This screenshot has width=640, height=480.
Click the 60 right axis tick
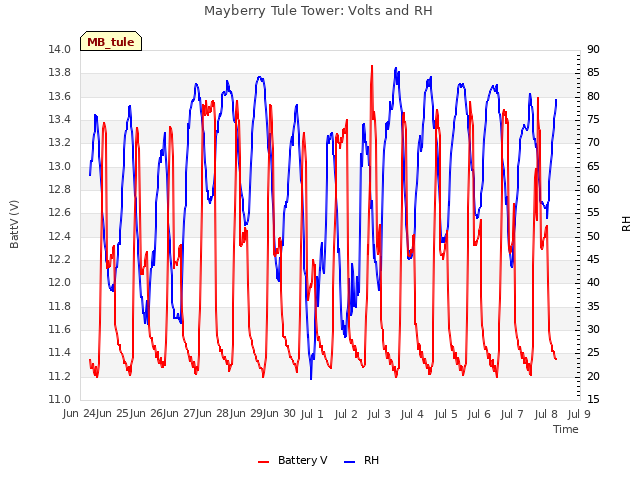click(x=593, y=190)
